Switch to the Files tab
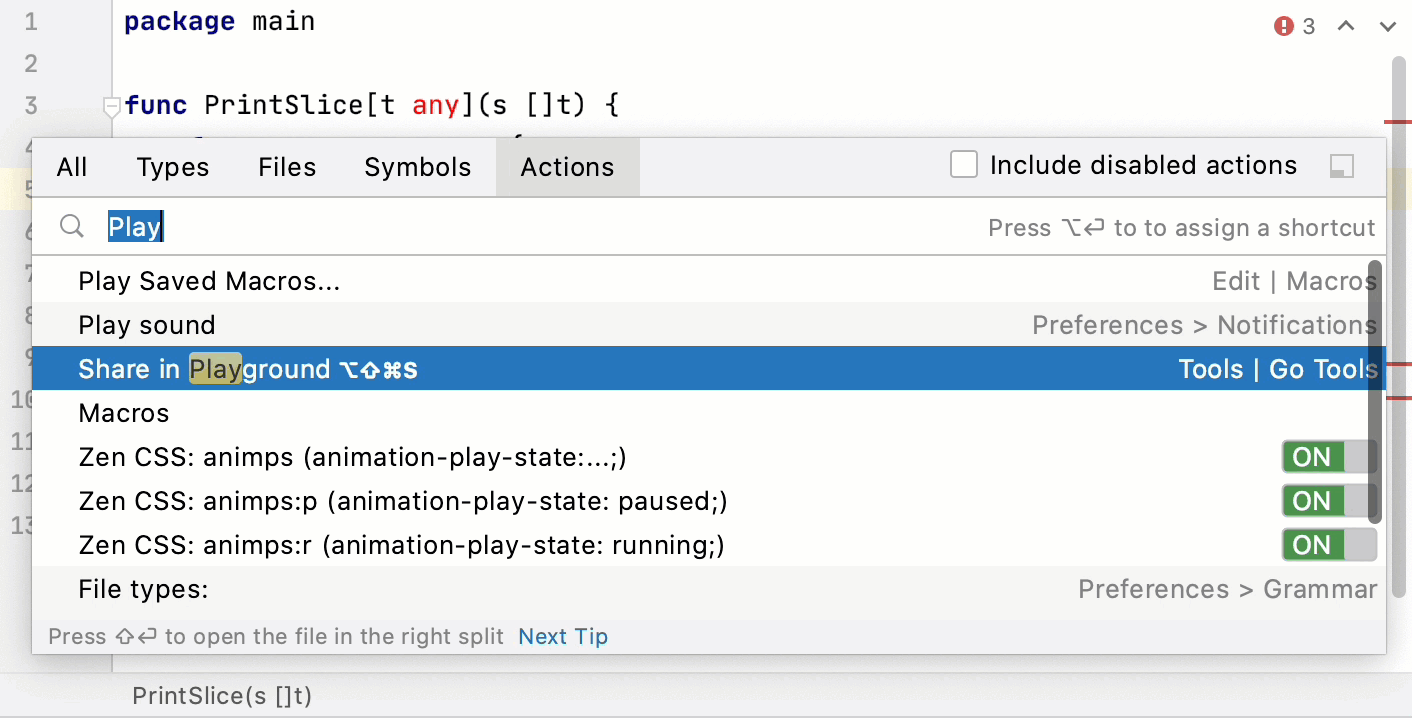 pos(286,167)
